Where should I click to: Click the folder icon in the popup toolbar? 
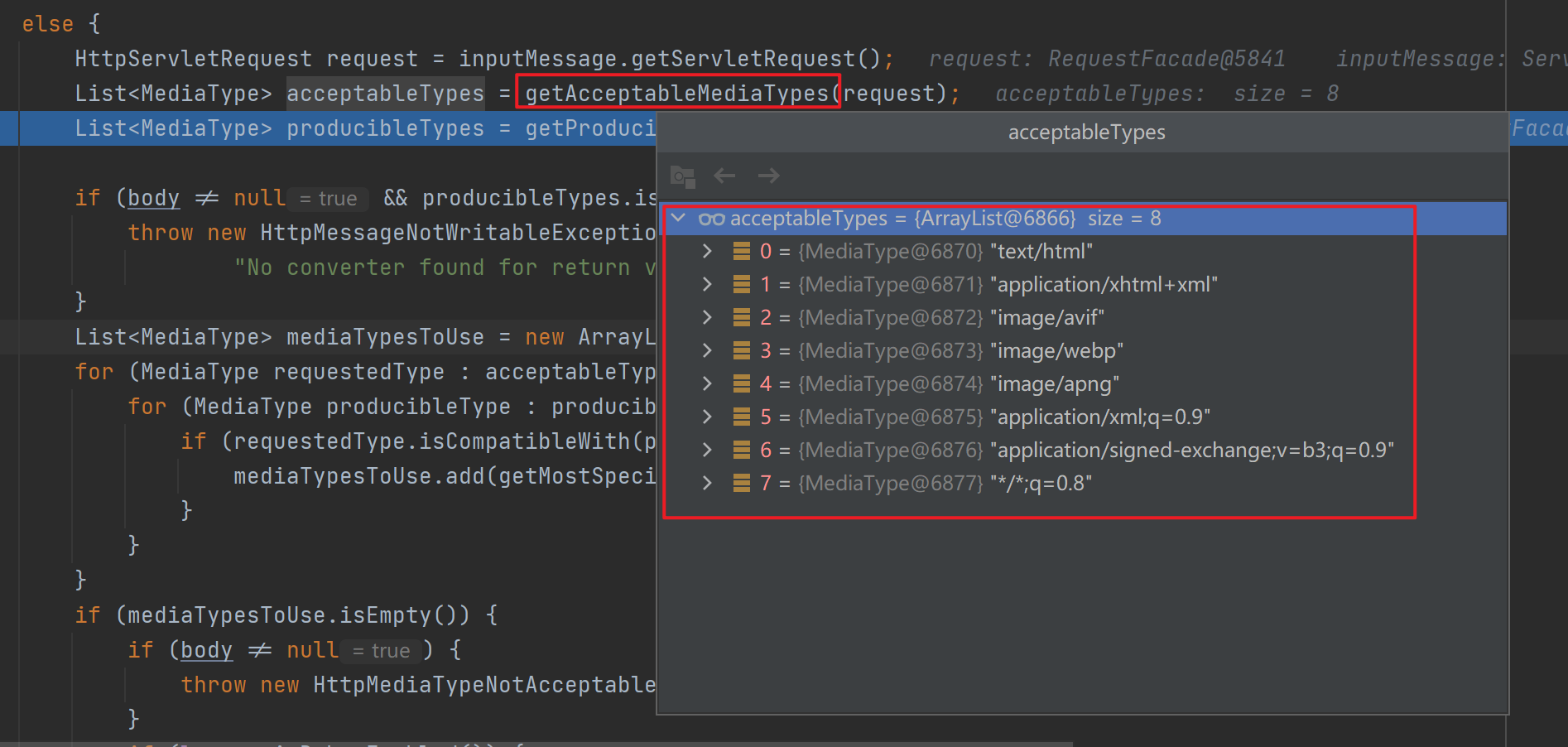[x=682, y=176]
